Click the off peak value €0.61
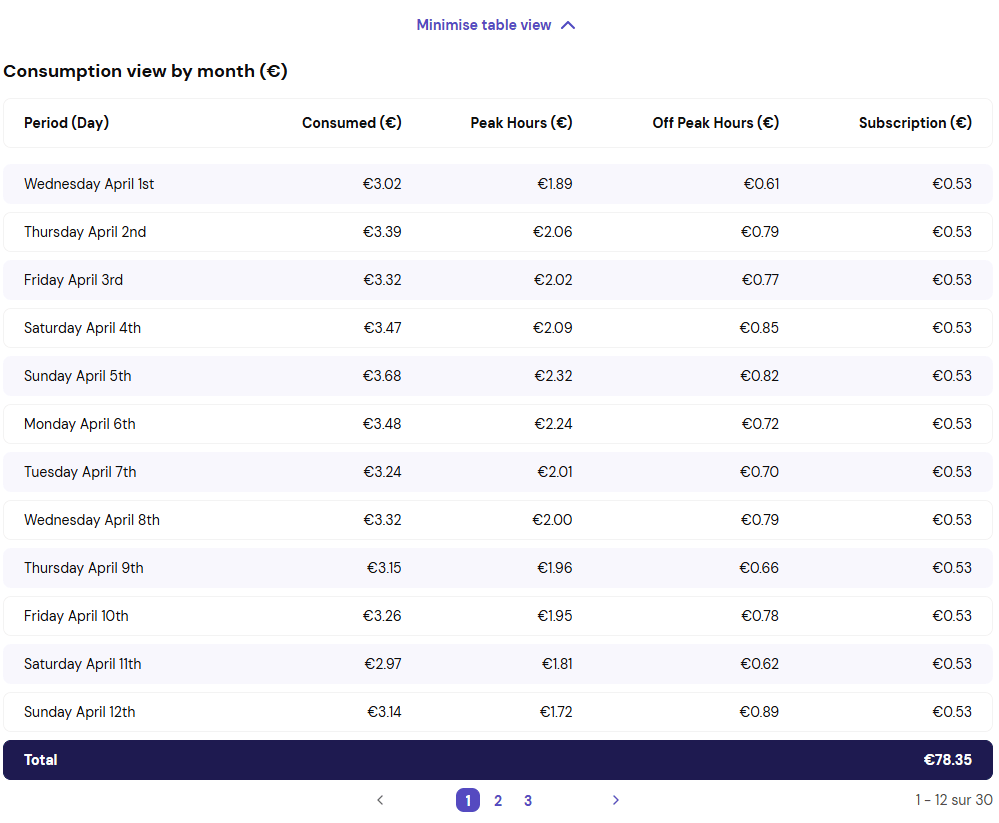 [x=761, y=184]
